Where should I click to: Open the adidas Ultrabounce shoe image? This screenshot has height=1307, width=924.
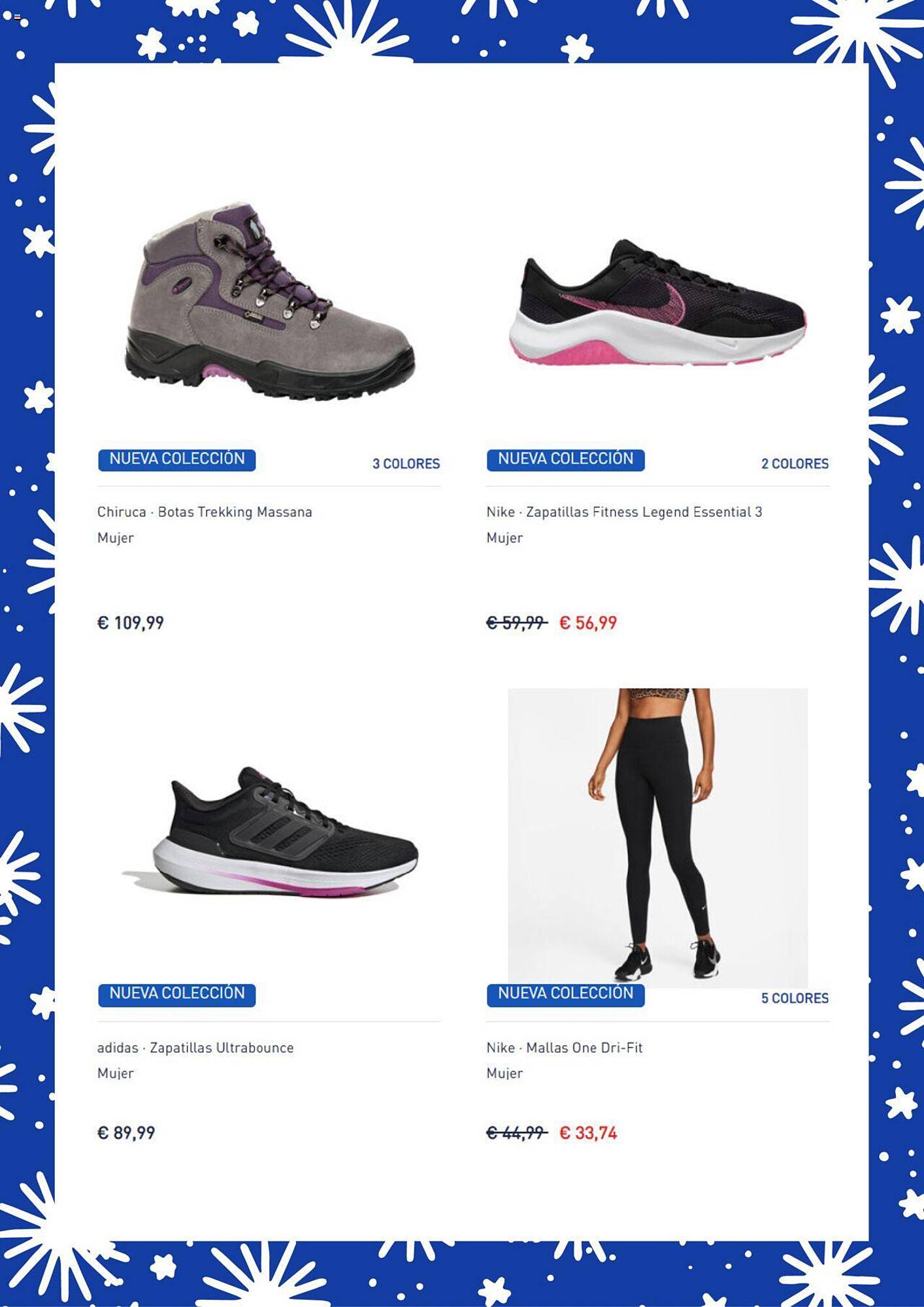269,831
